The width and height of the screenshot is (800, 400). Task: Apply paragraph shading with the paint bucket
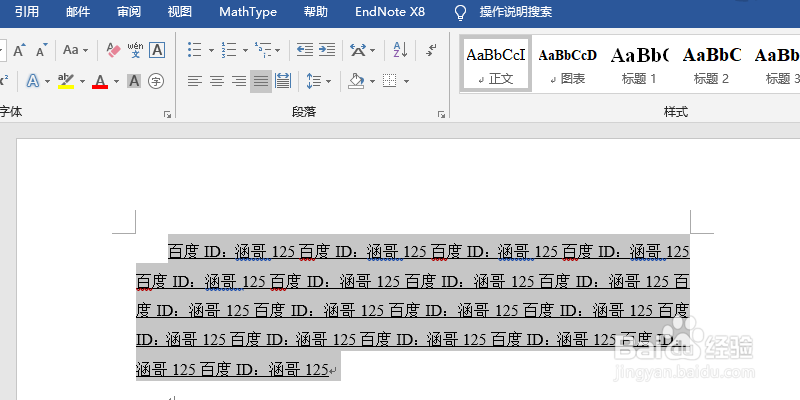click(357, 81)
